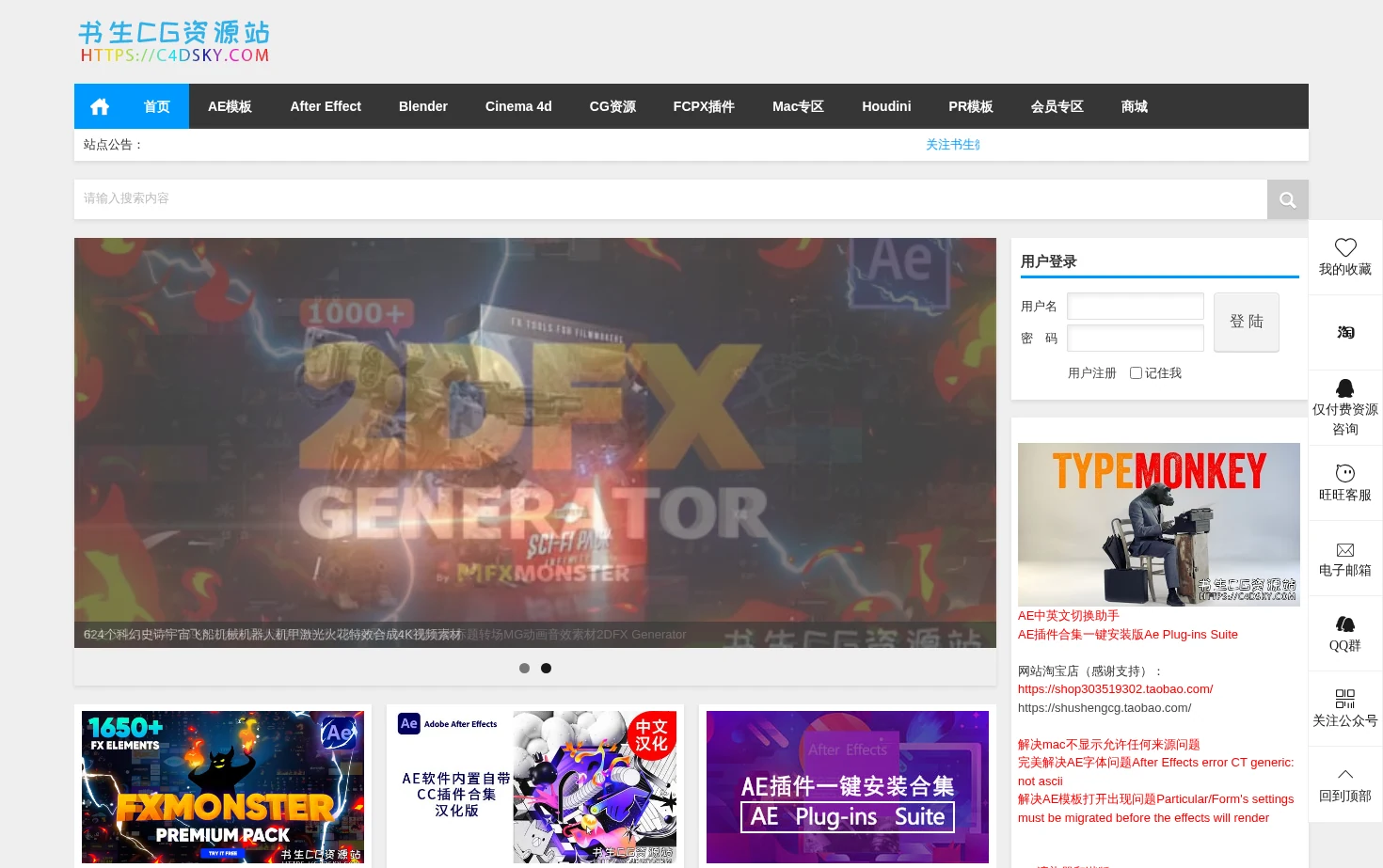This screenshot has width=1383, height=868.
Task: Open the PR模板 menu
Action: click(971, 106)
